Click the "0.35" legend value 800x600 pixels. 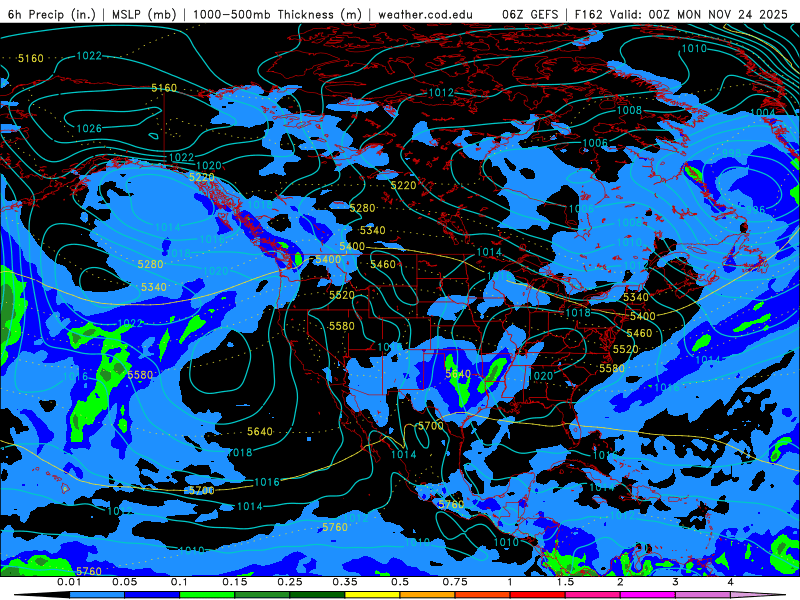point(345,582)
